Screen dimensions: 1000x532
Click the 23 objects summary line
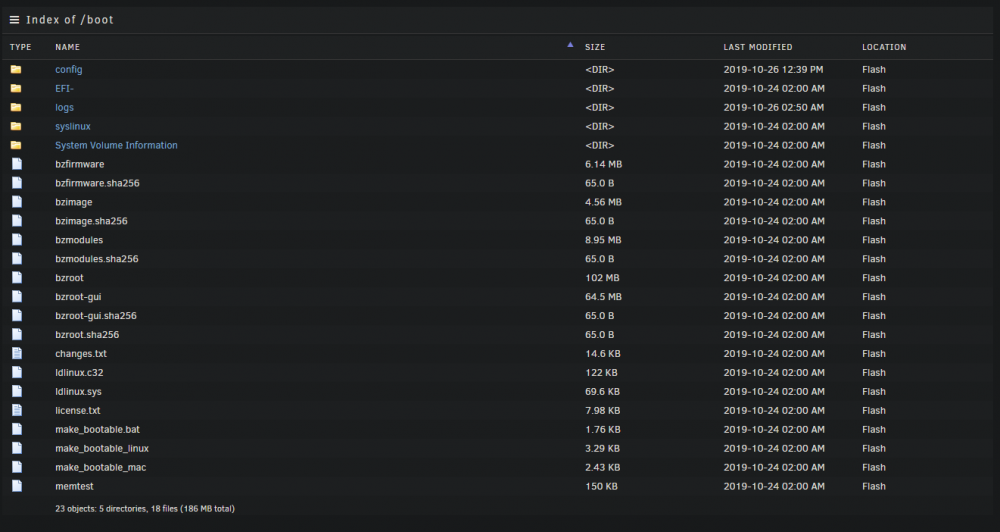coord(145,508)
